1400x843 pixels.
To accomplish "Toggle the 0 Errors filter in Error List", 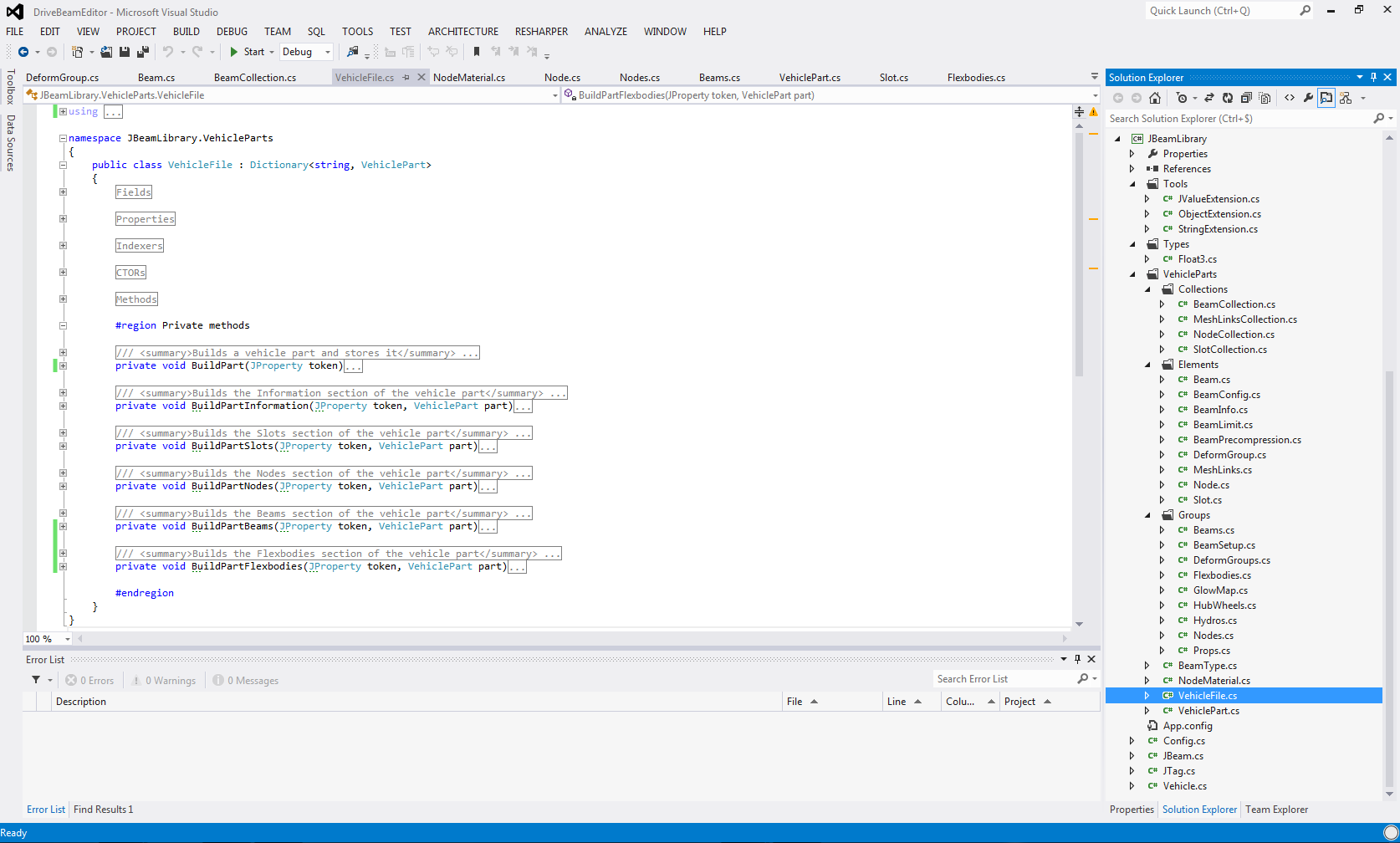I will pyautogui.click(x=89, y=681).
